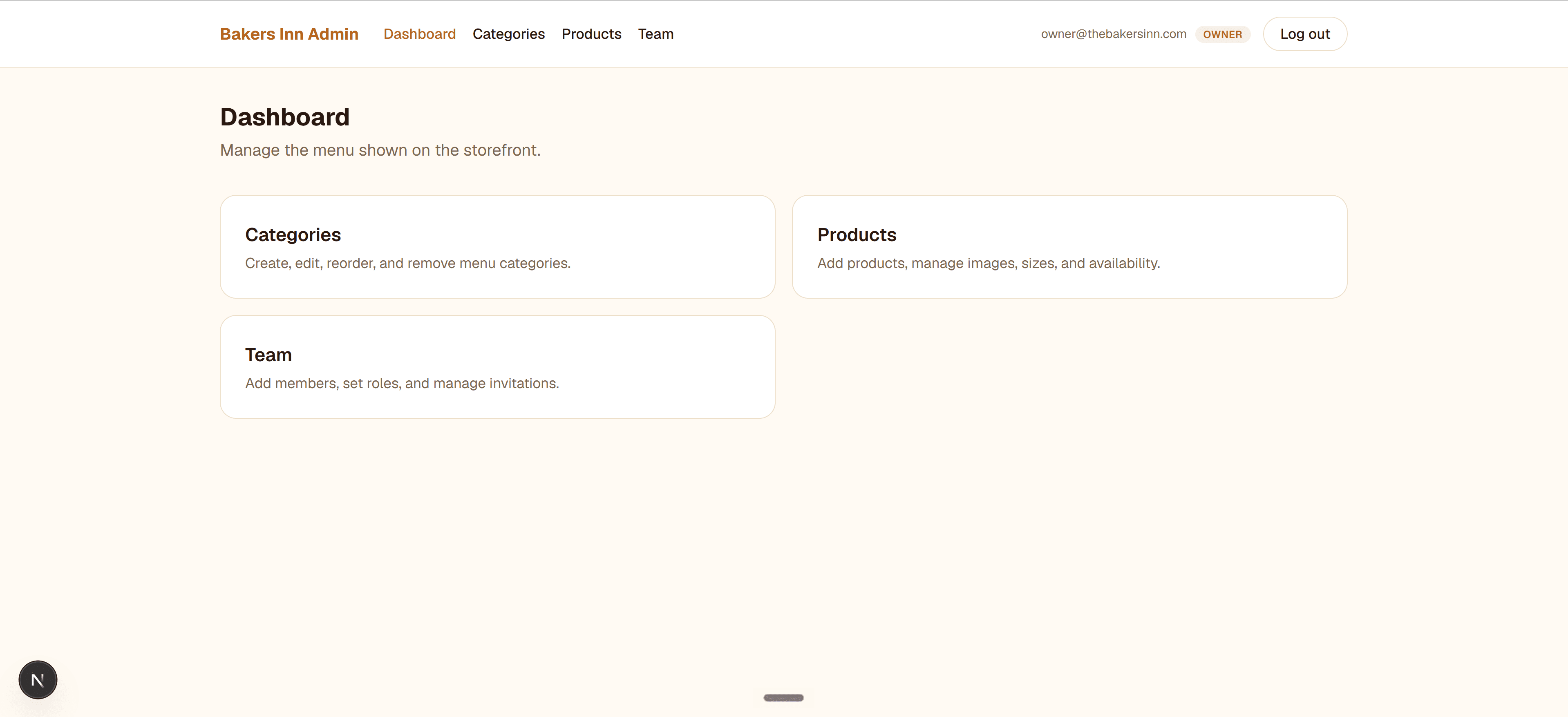
Task: Open the Categories dashboard card
Action: tap(497, 246)
